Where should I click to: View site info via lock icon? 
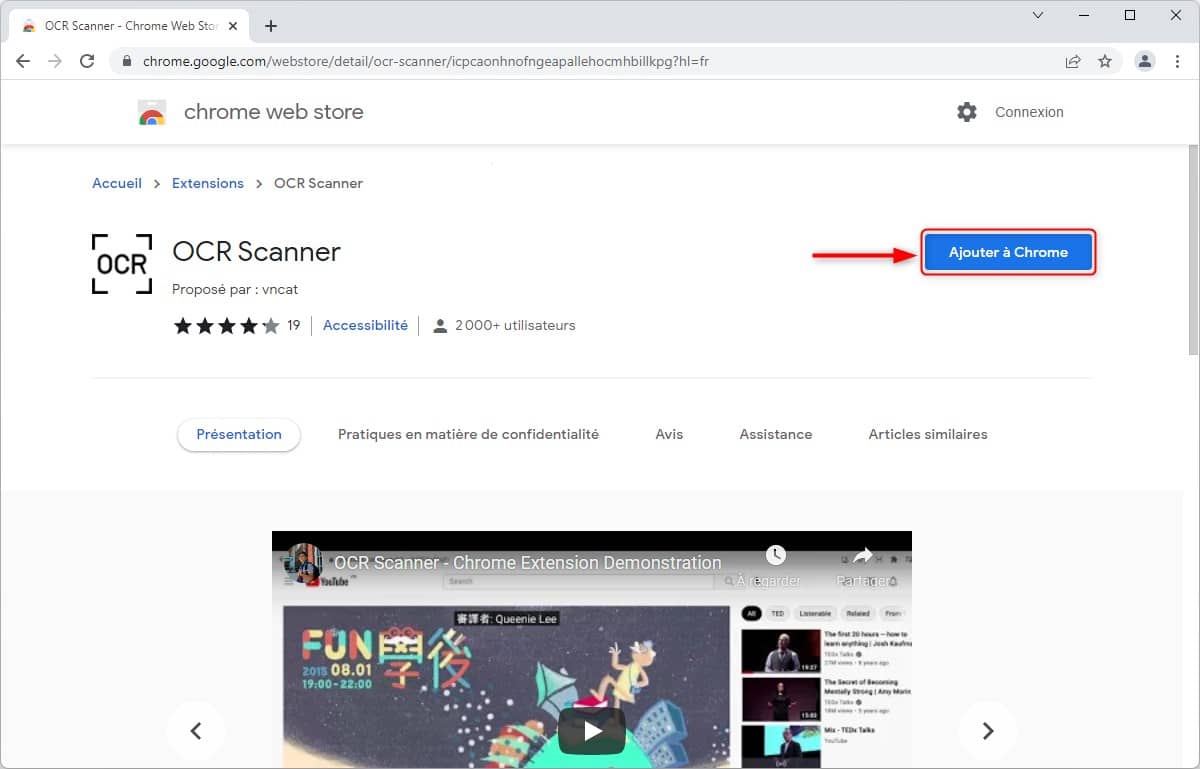[x=127, y=61]
